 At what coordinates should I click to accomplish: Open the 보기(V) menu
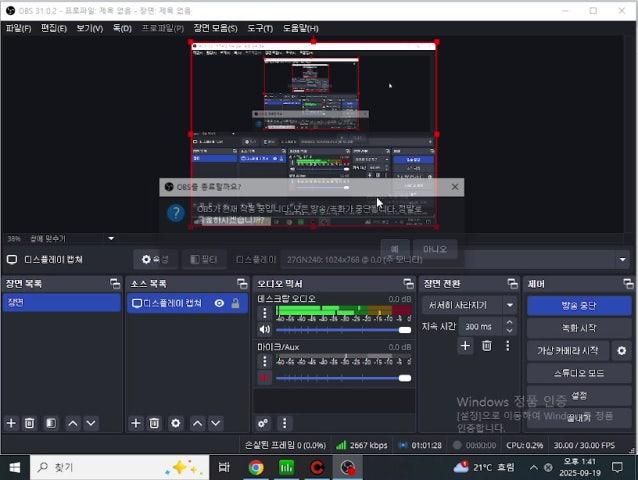(90, 28)
